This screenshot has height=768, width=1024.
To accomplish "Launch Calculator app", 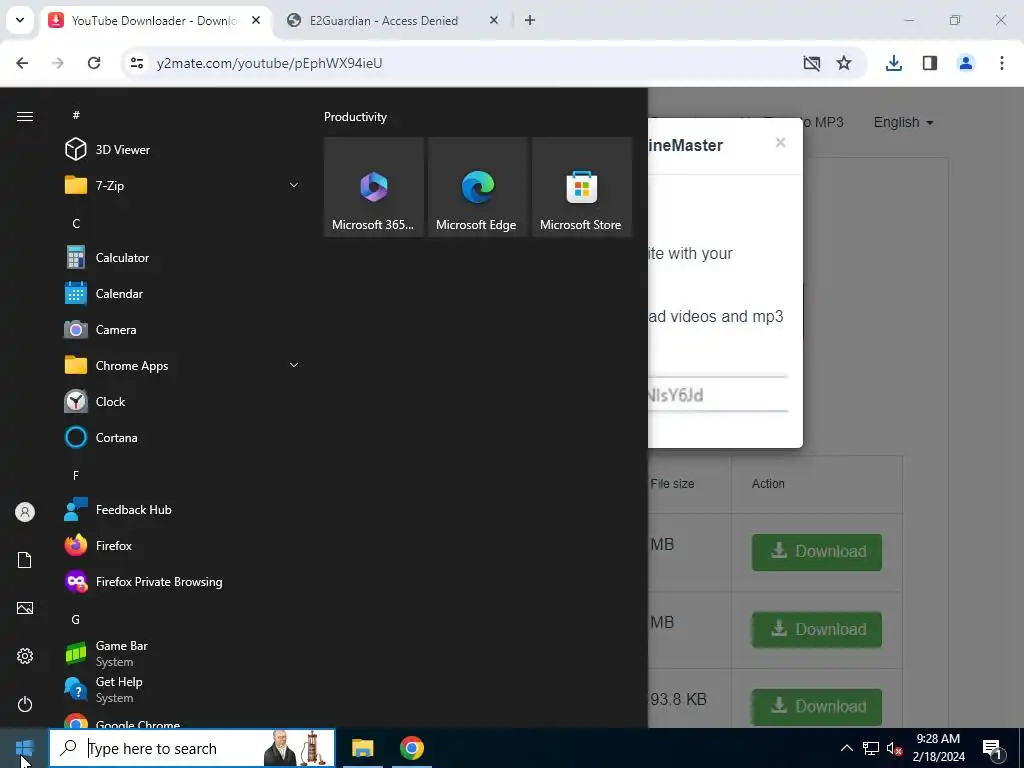I will (x=180, y=257).
